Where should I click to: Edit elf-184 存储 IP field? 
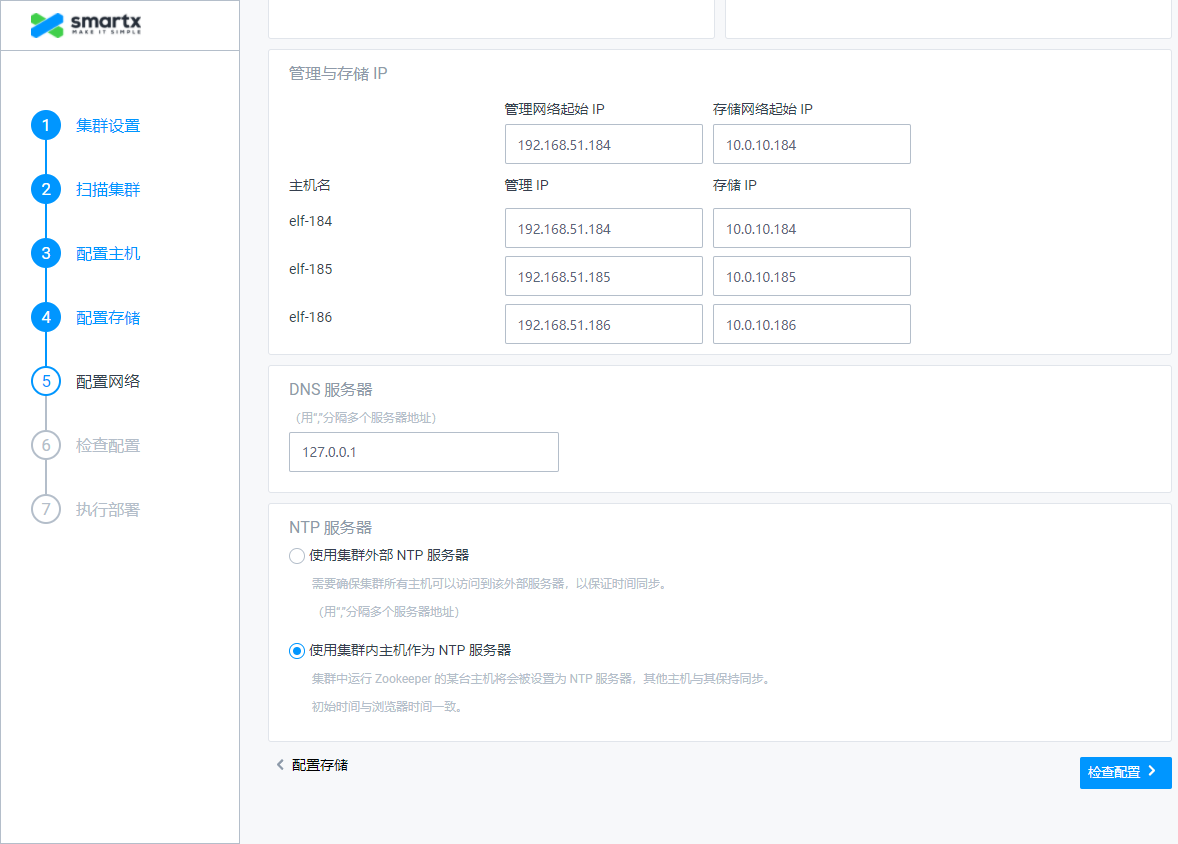[x=811, y=229]
